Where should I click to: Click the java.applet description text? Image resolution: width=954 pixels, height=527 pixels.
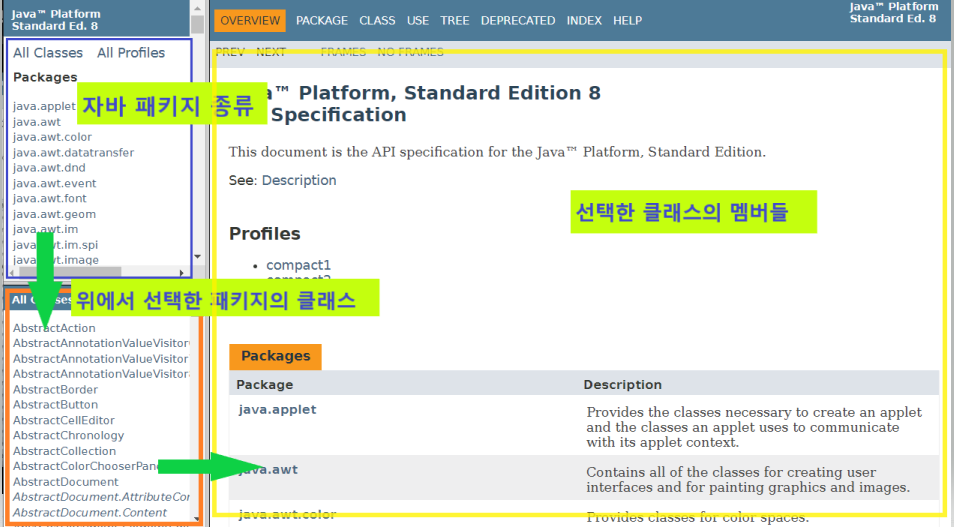click(x=754, y=427)
